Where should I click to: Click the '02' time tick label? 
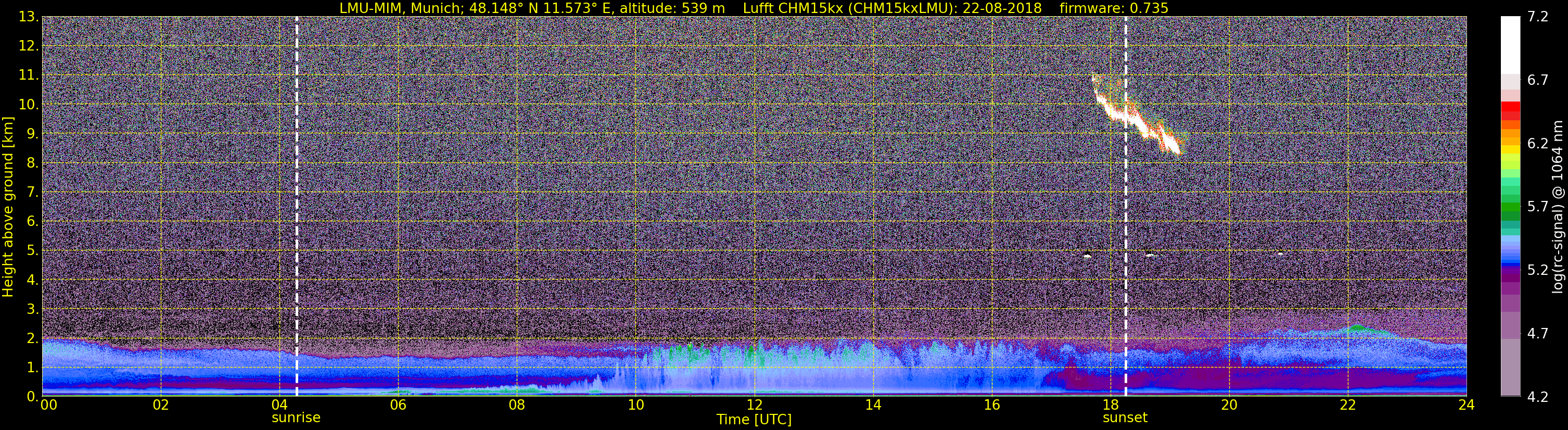tap(160, 405)
